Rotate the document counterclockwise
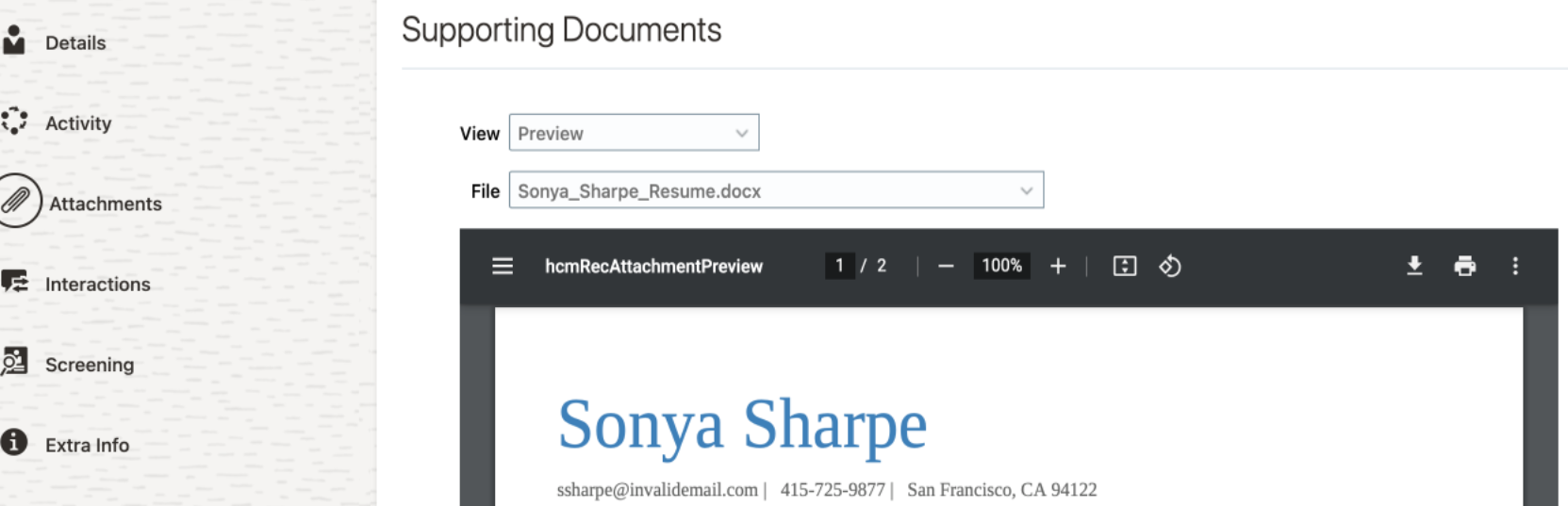The height and width of the screenshot is (506, 1568). coord(1170,267)
